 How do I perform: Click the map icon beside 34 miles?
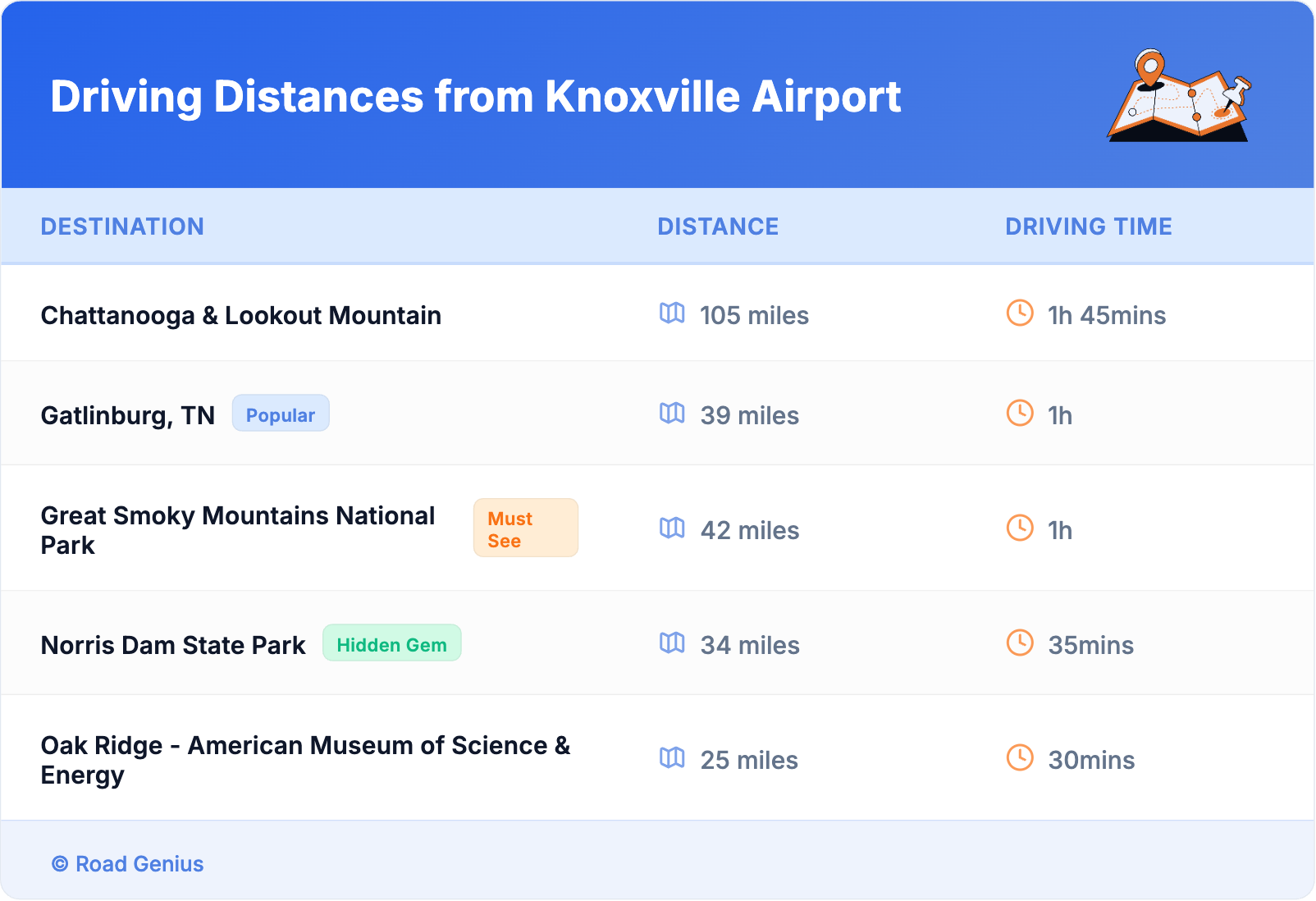click(x=672, y=643)
